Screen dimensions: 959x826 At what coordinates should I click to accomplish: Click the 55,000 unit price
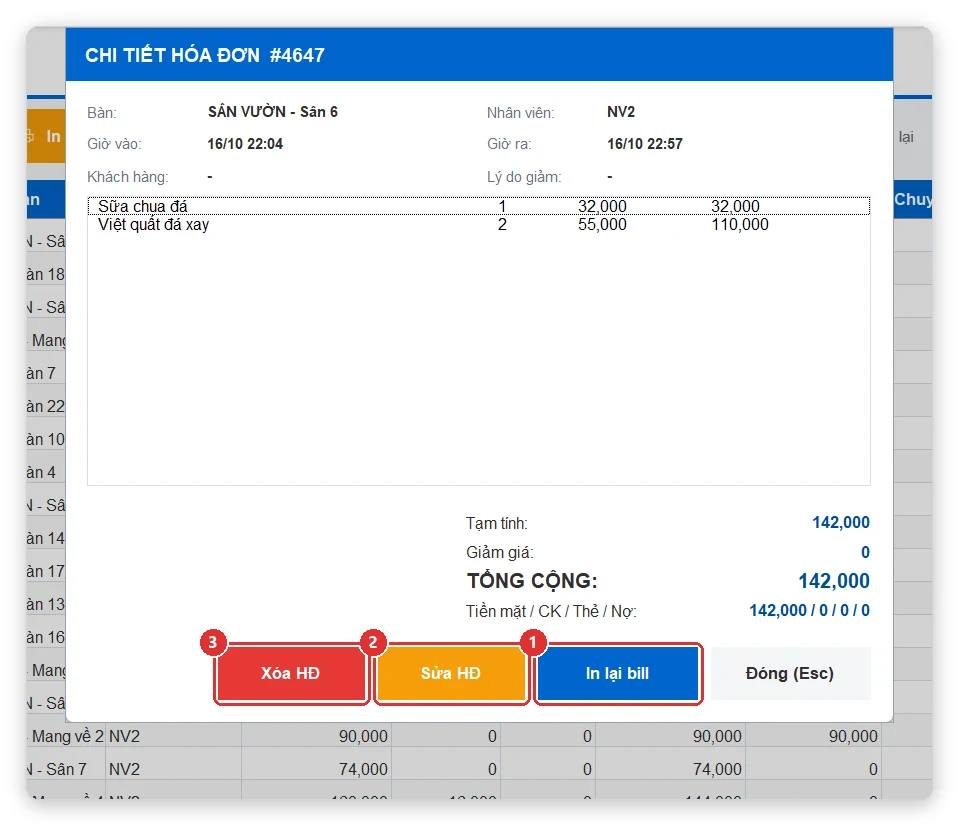tap(602, 224)
